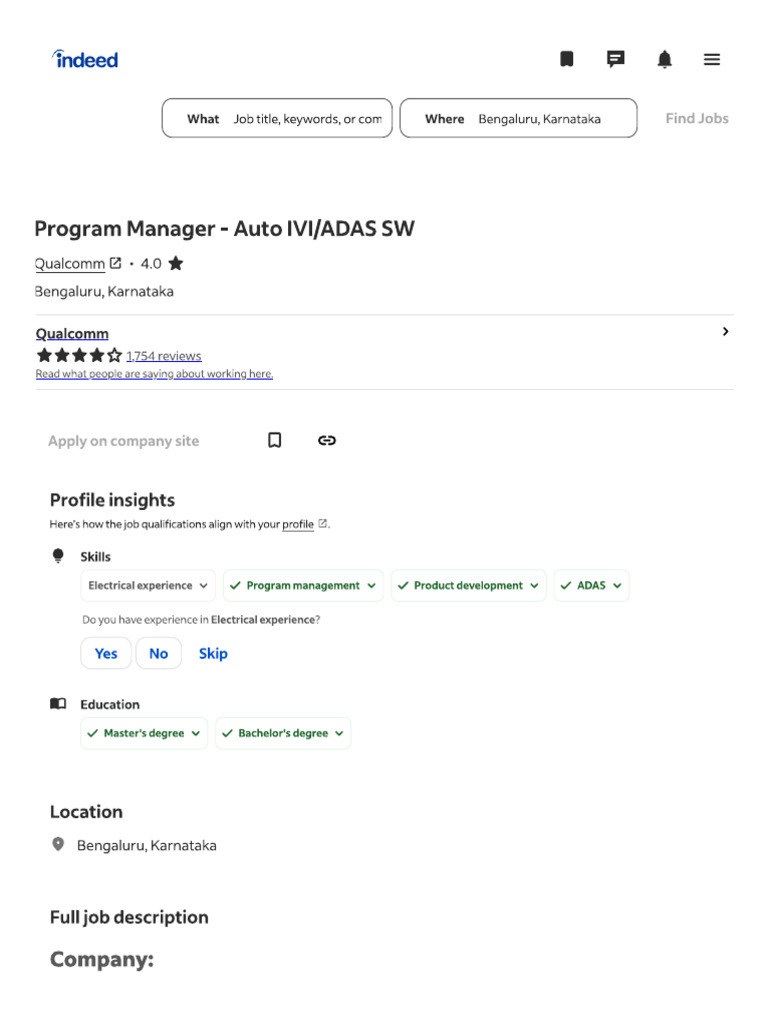Click external icon next to profile link
768x1024 pixels.
pyautogui.click(x=323, y=523)
